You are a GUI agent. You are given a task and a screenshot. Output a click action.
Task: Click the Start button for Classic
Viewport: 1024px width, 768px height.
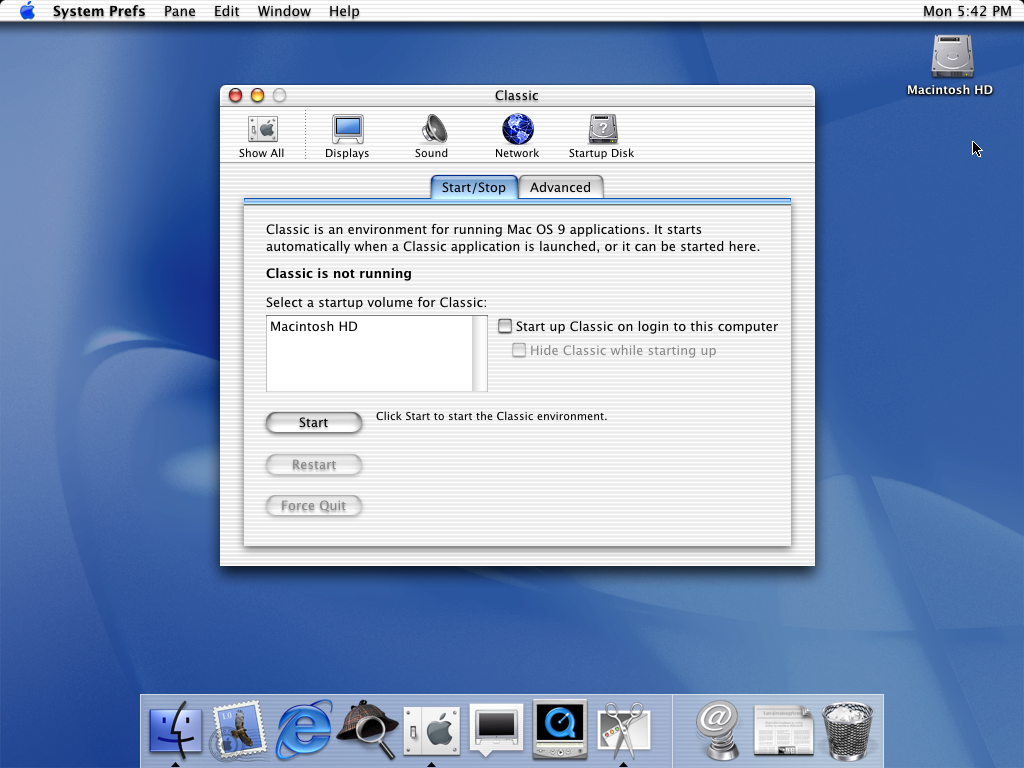coord(313,423)
